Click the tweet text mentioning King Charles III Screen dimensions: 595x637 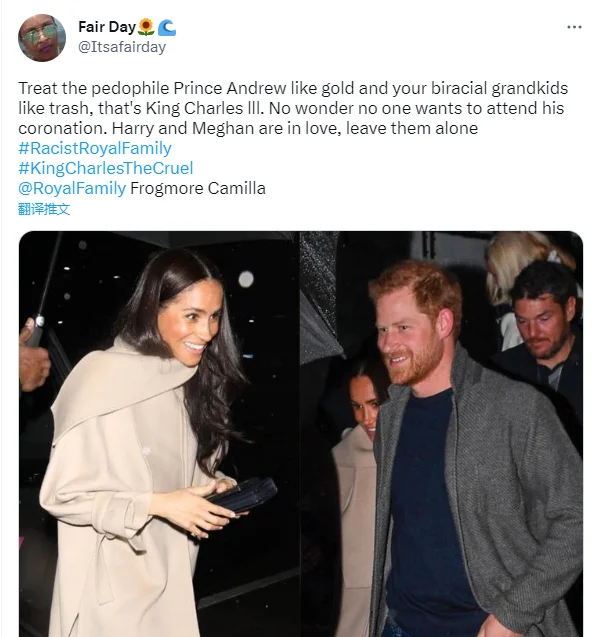[x=293, y=108]
